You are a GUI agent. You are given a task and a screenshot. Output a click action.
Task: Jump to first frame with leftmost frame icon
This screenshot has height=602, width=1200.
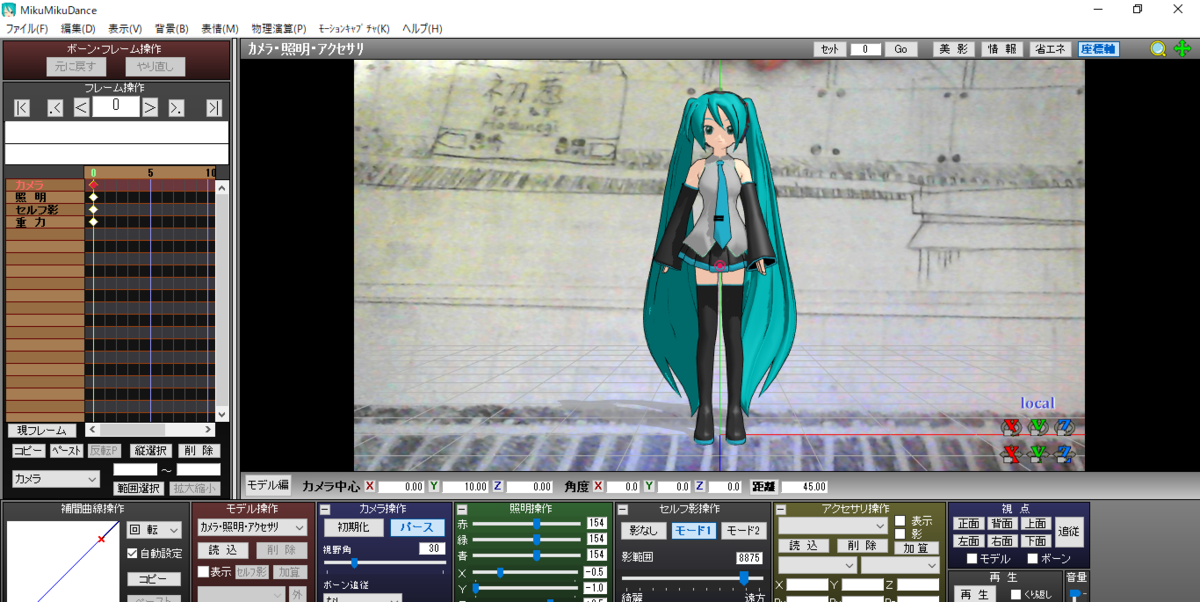21,107
